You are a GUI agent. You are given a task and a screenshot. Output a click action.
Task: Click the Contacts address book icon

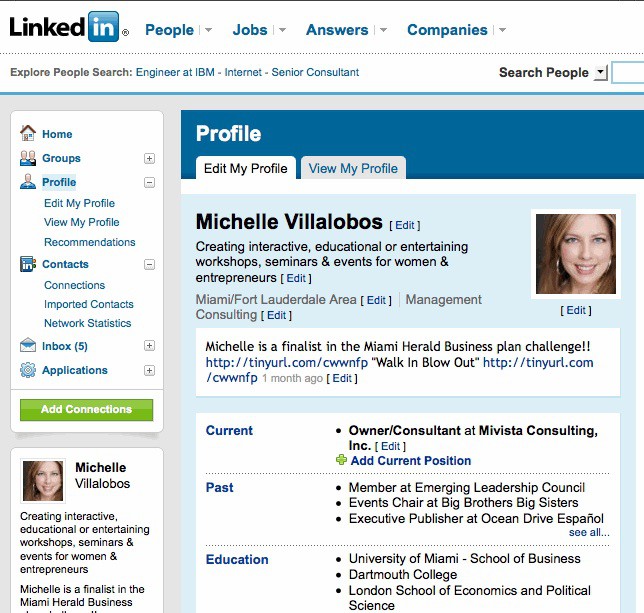click(28, 264)
